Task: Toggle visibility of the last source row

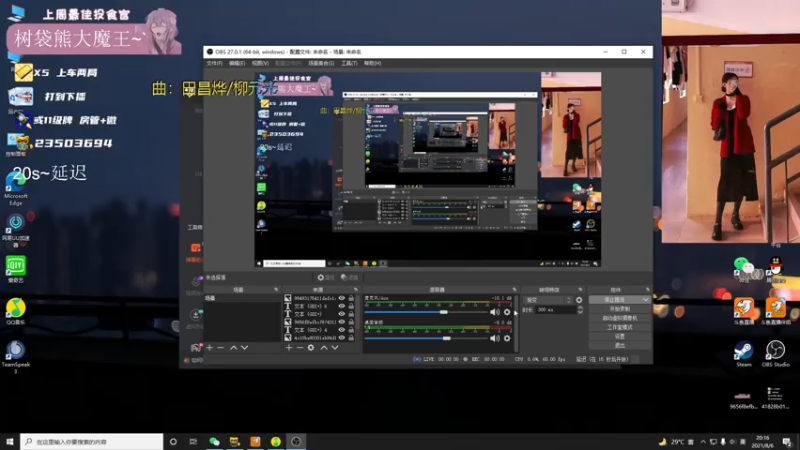Action: [342, 338]
